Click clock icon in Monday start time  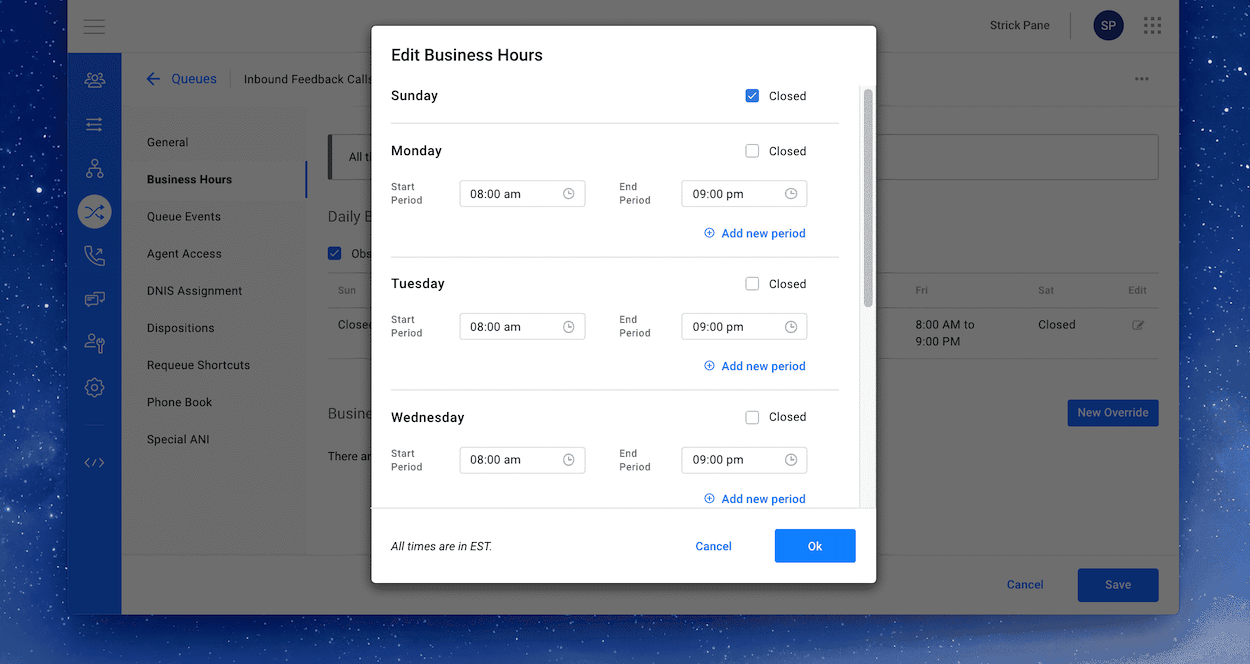(x=569, y=194)
